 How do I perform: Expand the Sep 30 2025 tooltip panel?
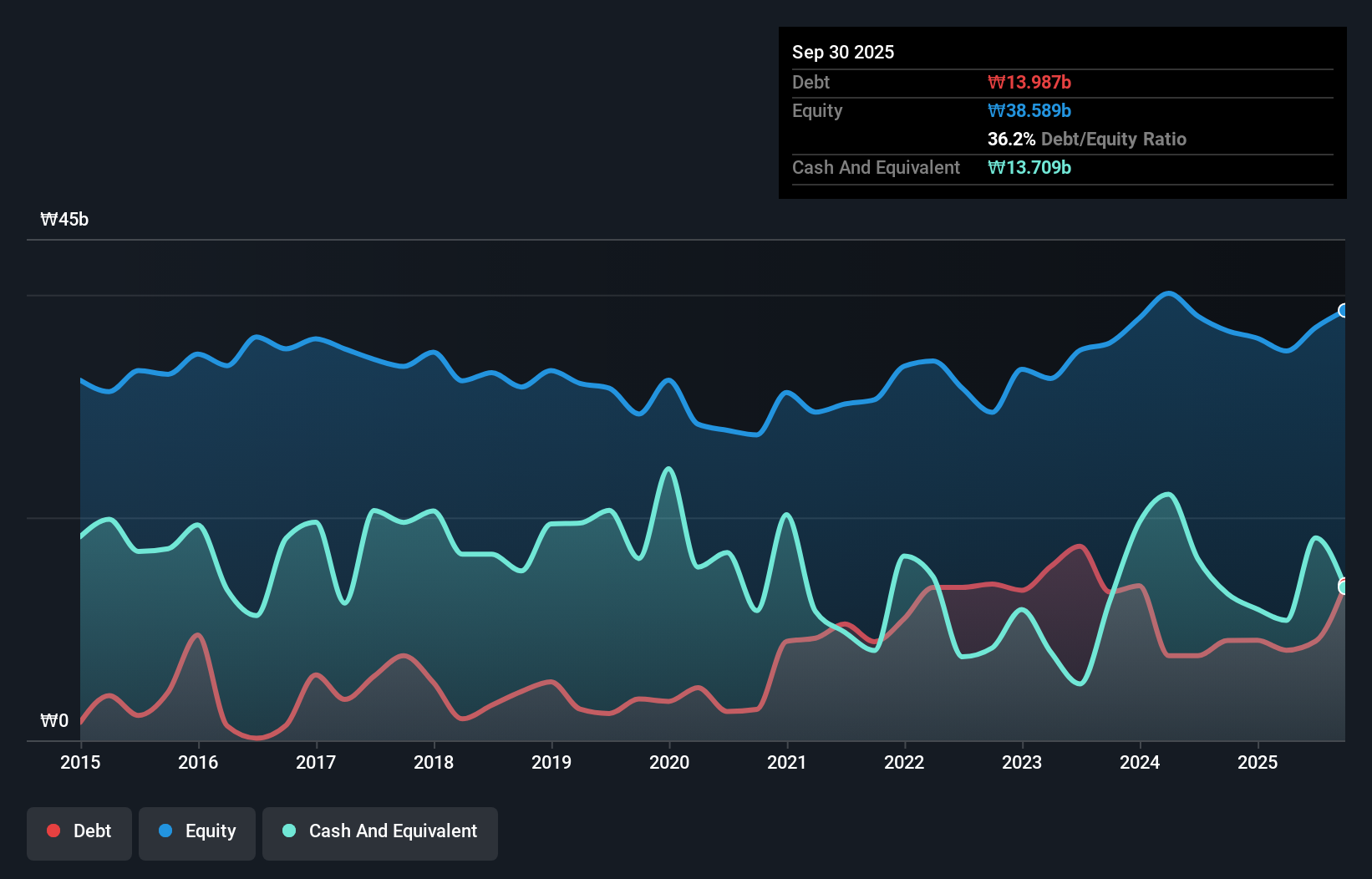1061,113
